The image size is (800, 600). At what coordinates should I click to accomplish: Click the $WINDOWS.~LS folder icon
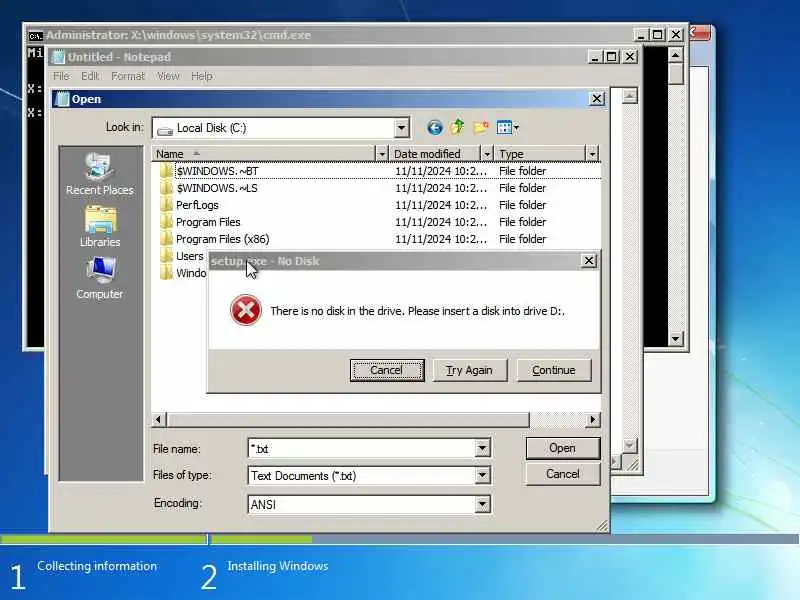coord(165,188)
